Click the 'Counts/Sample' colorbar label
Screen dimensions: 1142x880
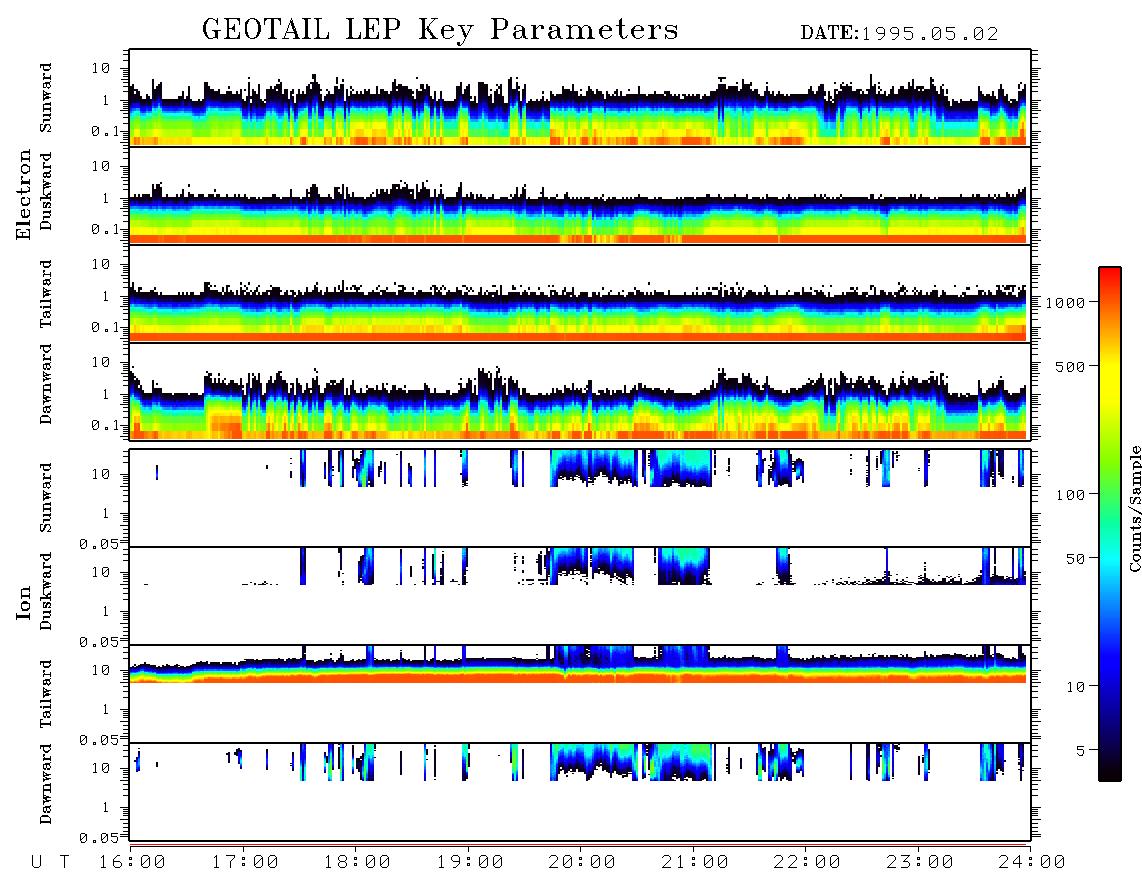1135,508
